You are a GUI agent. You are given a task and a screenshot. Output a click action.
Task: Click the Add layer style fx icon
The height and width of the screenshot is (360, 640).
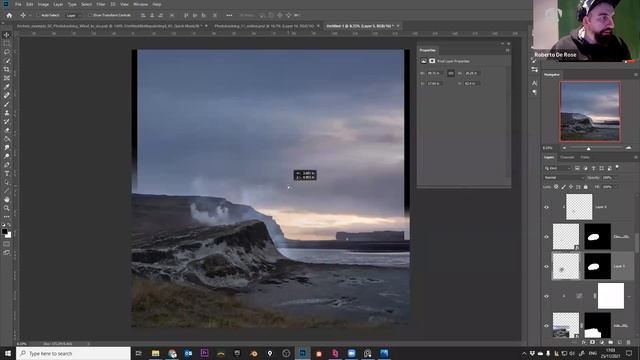(584, 342)
